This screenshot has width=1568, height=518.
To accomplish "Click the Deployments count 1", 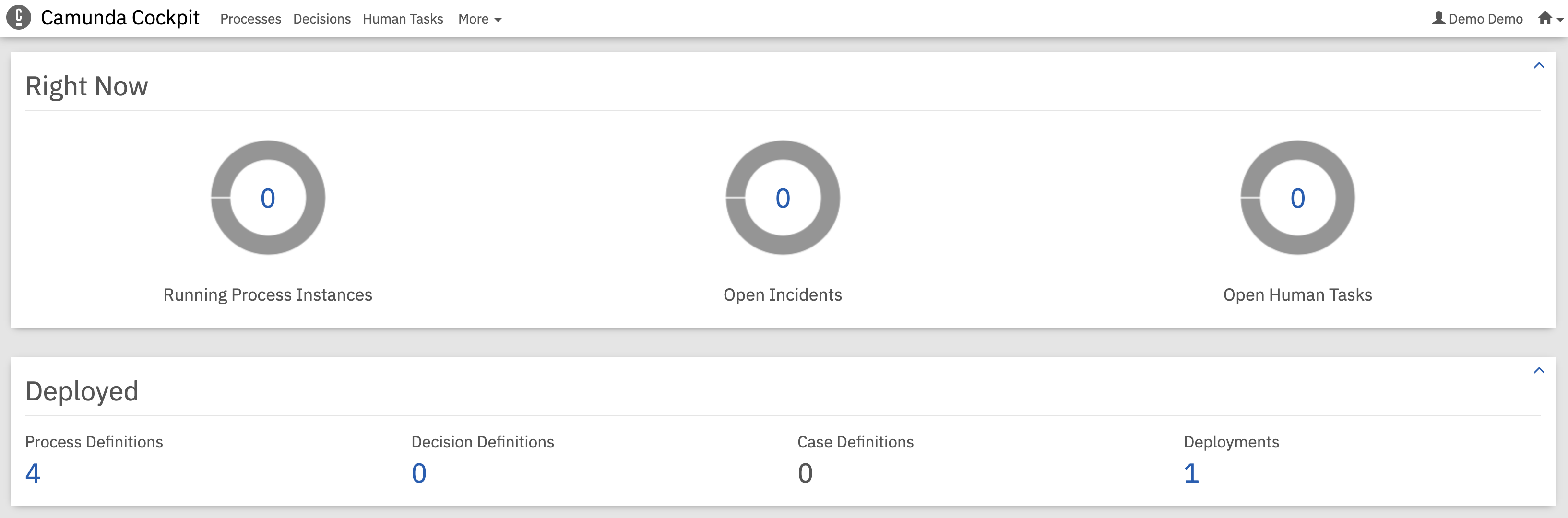I will tap(1191, 473).
